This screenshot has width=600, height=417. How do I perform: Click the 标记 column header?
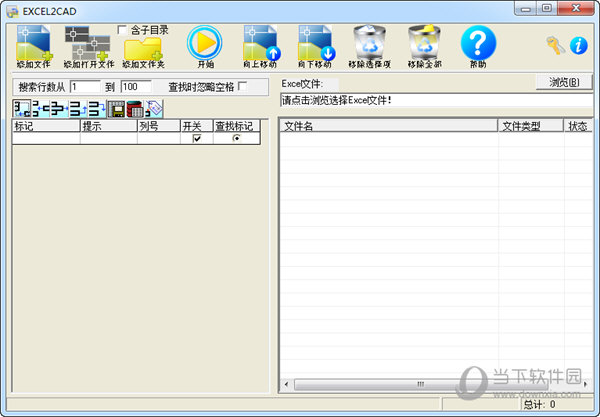click(x=46, y=126)
